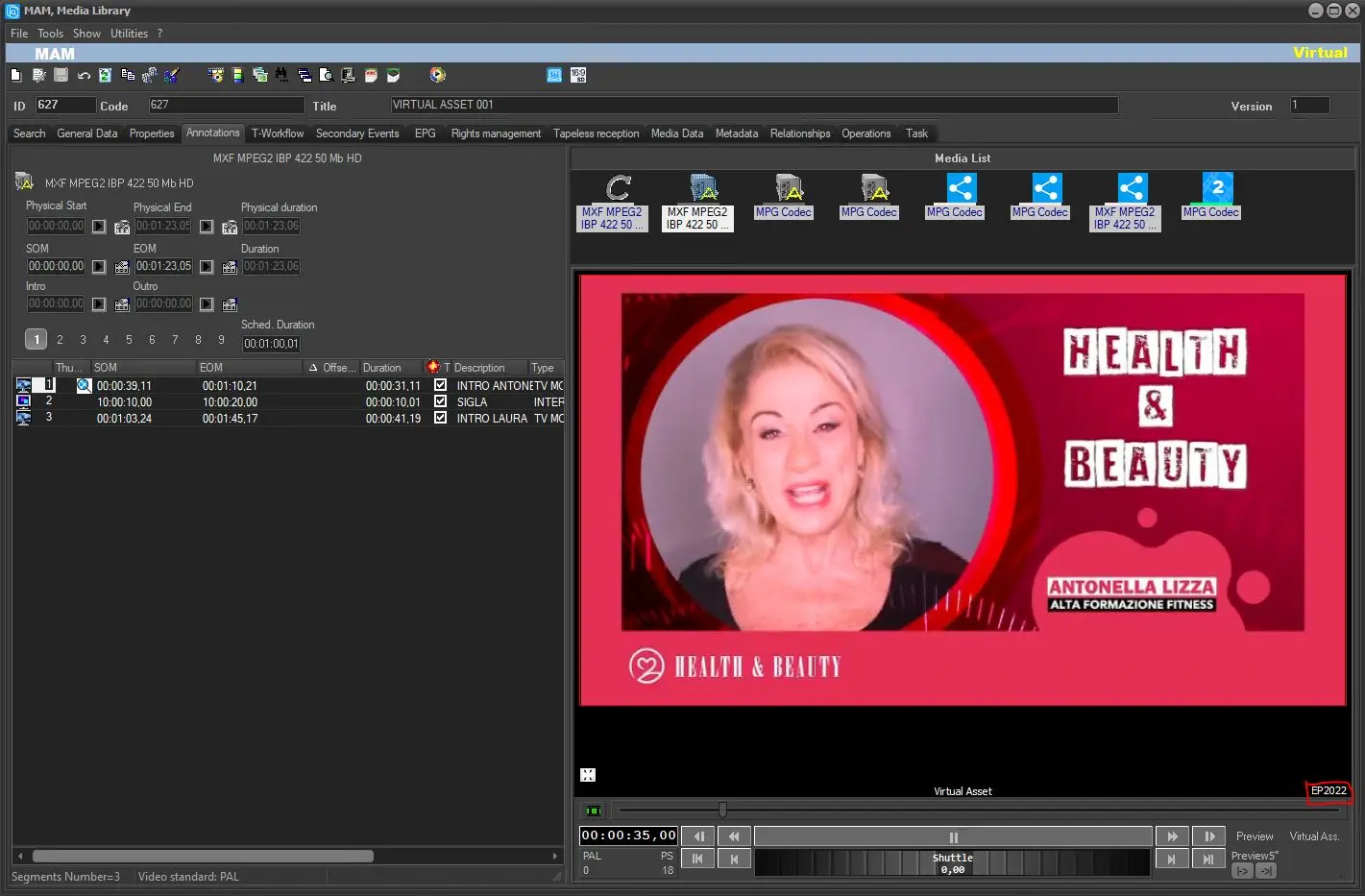Click the undo arrow icon in the toolbar
The width and height of the screenshot is (1365, 896).
pyautogui.click(x=84, y=75)
